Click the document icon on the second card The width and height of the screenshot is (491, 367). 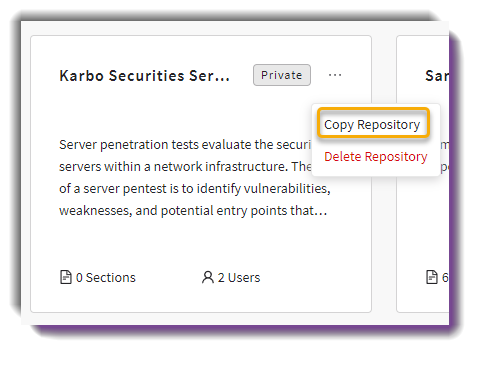point(432,277)
